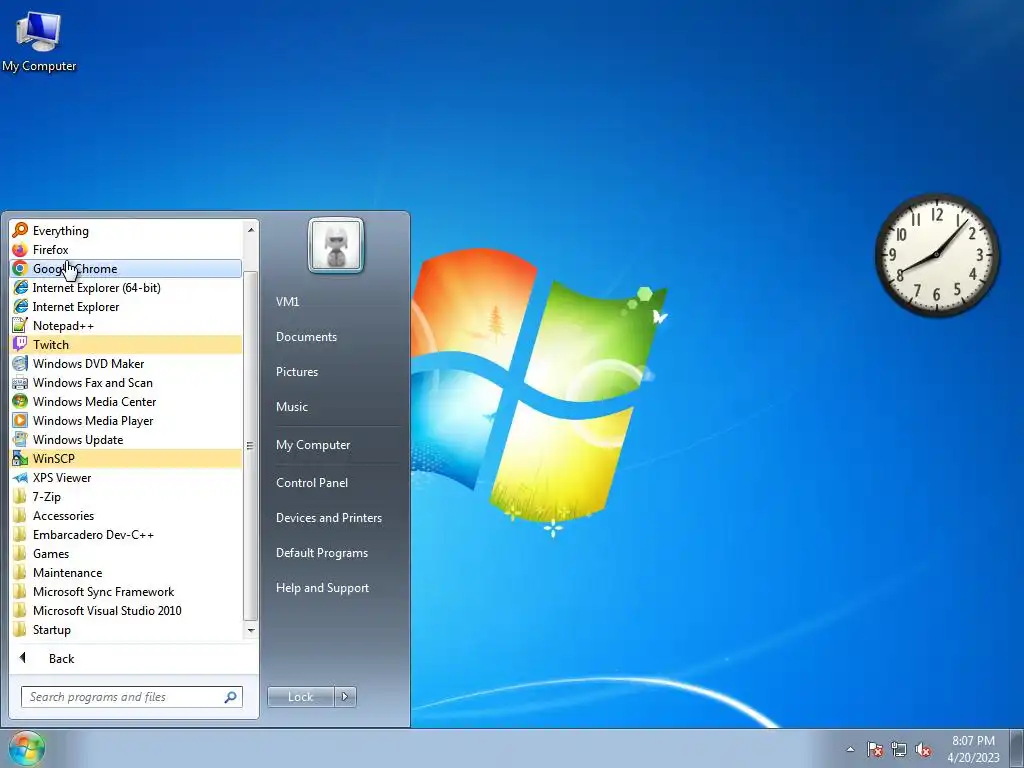Click the programs list scroll up arrow
The image size is (1024, 768).
click(x=251, y=230)
